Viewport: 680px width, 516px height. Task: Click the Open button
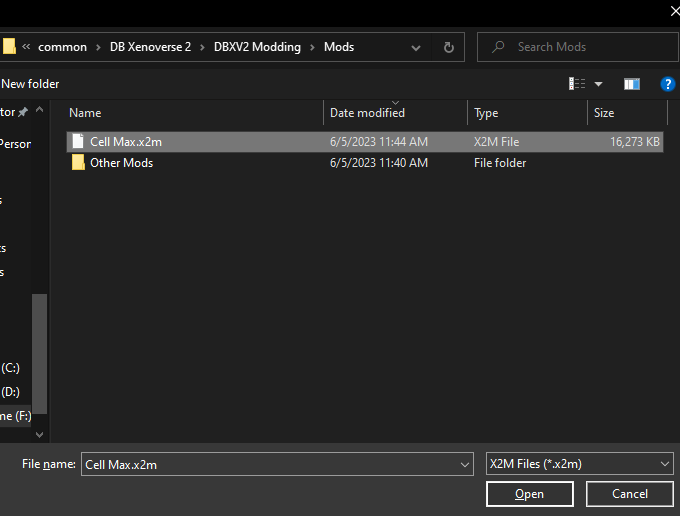pos(530,494)
